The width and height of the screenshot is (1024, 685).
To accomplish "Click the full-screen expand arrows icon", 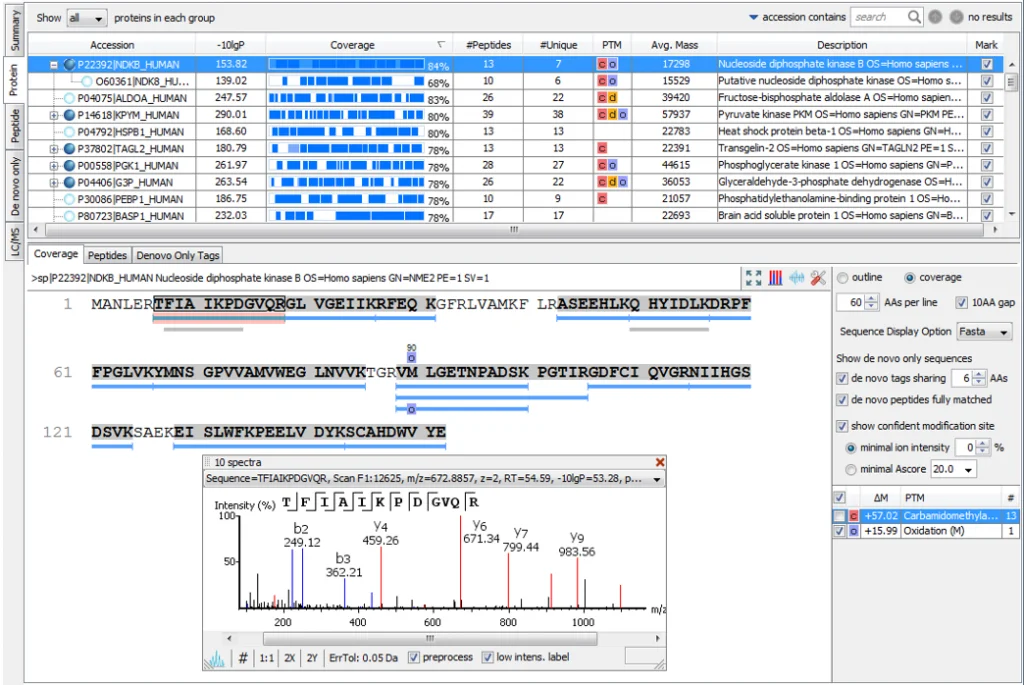I will click(753, 278).
